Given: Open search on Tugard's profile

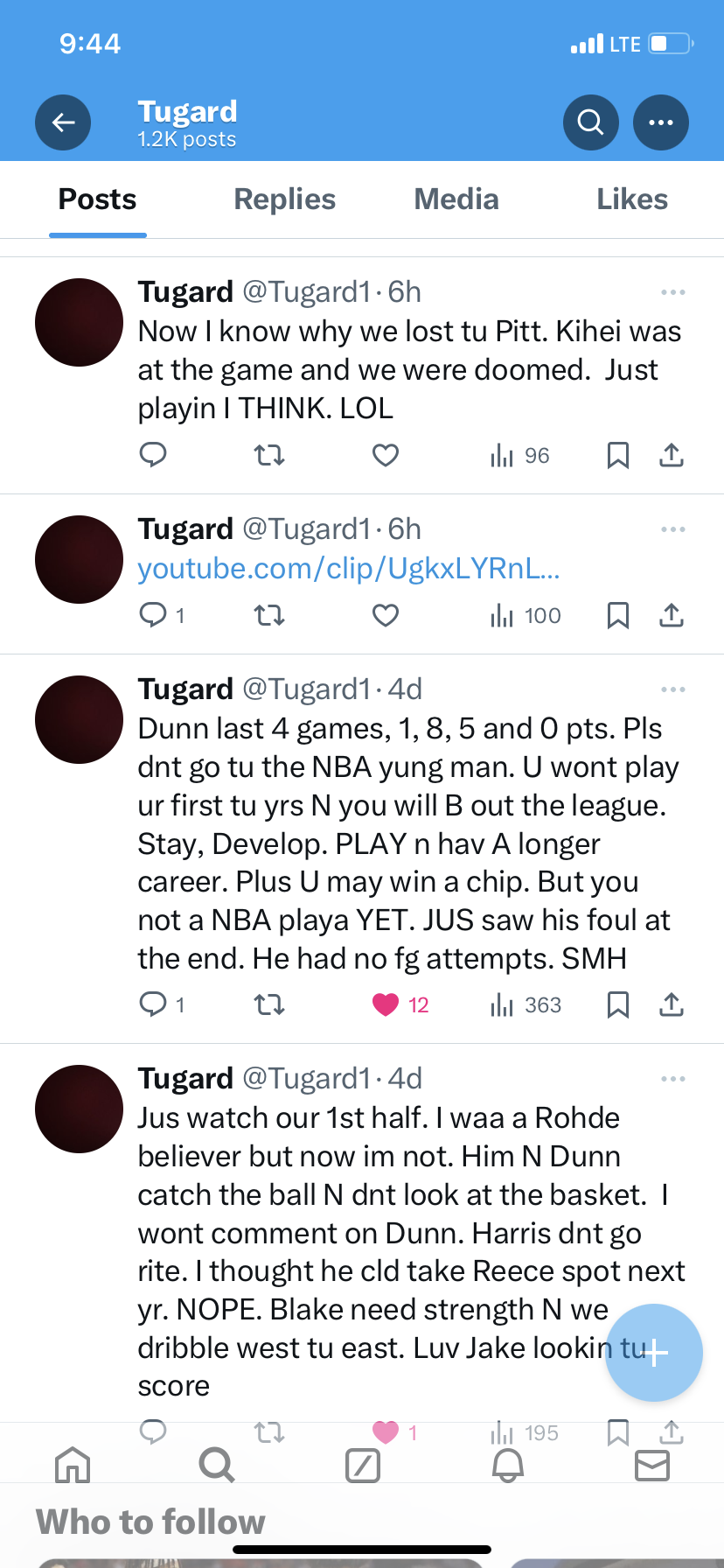Looking at the screenshot, I should [x=591, y=122].
